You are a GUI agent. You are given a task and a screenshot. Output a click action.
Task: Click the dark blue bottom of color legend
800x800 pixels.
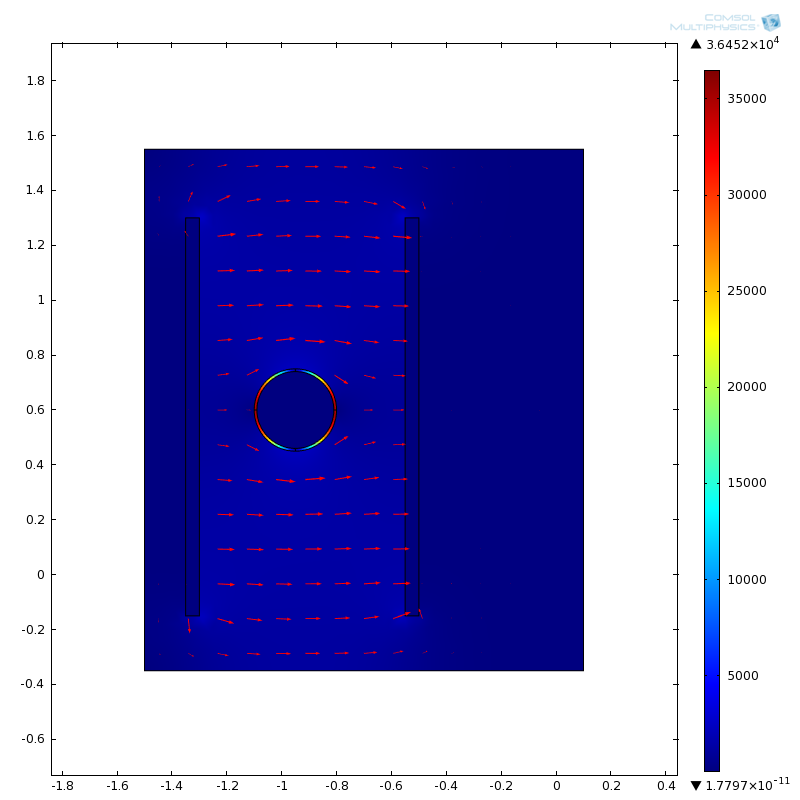(x=711, y=762)
